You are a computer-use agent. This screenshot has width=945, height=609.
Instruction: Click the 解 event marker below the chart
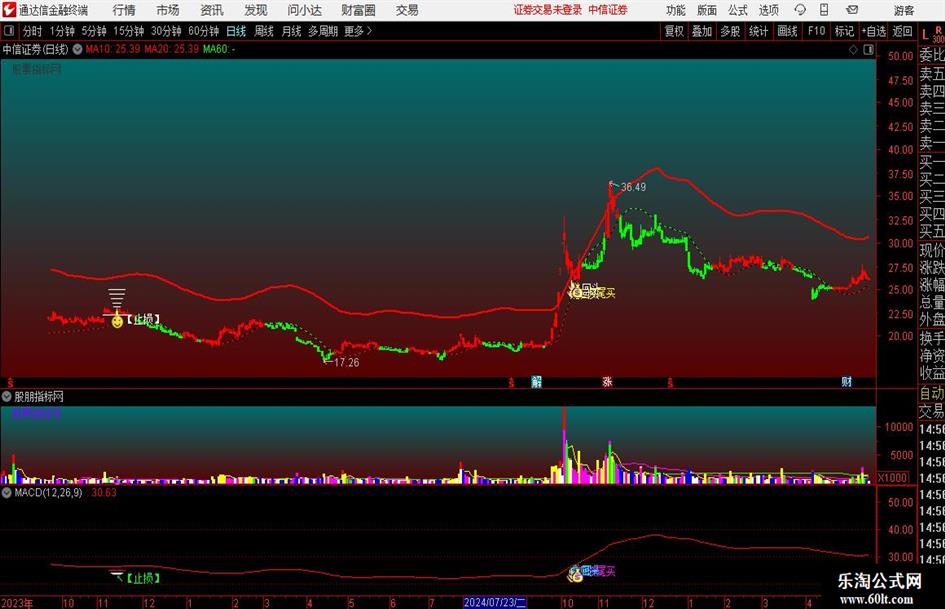tap(536, 382)
